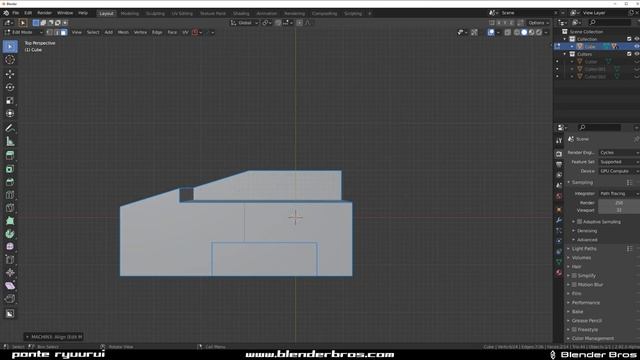The image size is (640, 360).
Task: Toggle viewport overlays
Action: [x=491, y=32]
